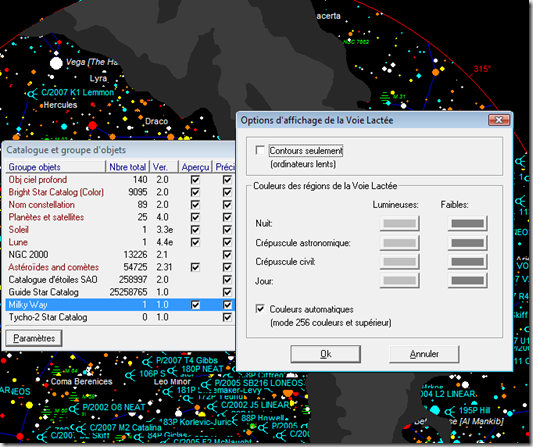The height and width of the screenshot is (447, 533).
Task: Click the 183P Korlevic-Juric comet label
Action: 195,423
